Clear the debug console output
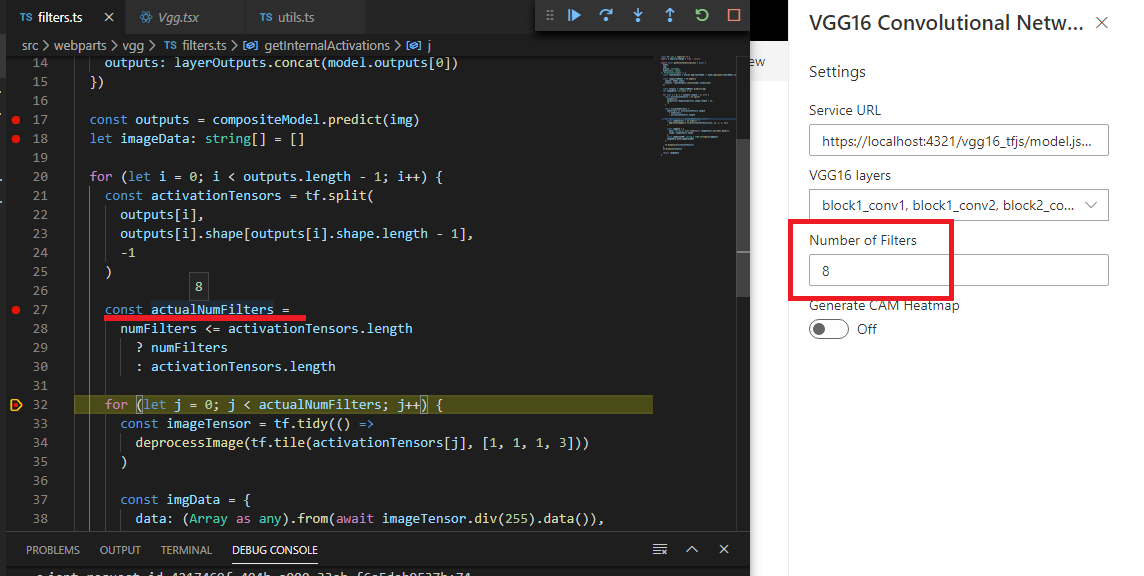1144x576 pixels. click(x=660, y=549)
